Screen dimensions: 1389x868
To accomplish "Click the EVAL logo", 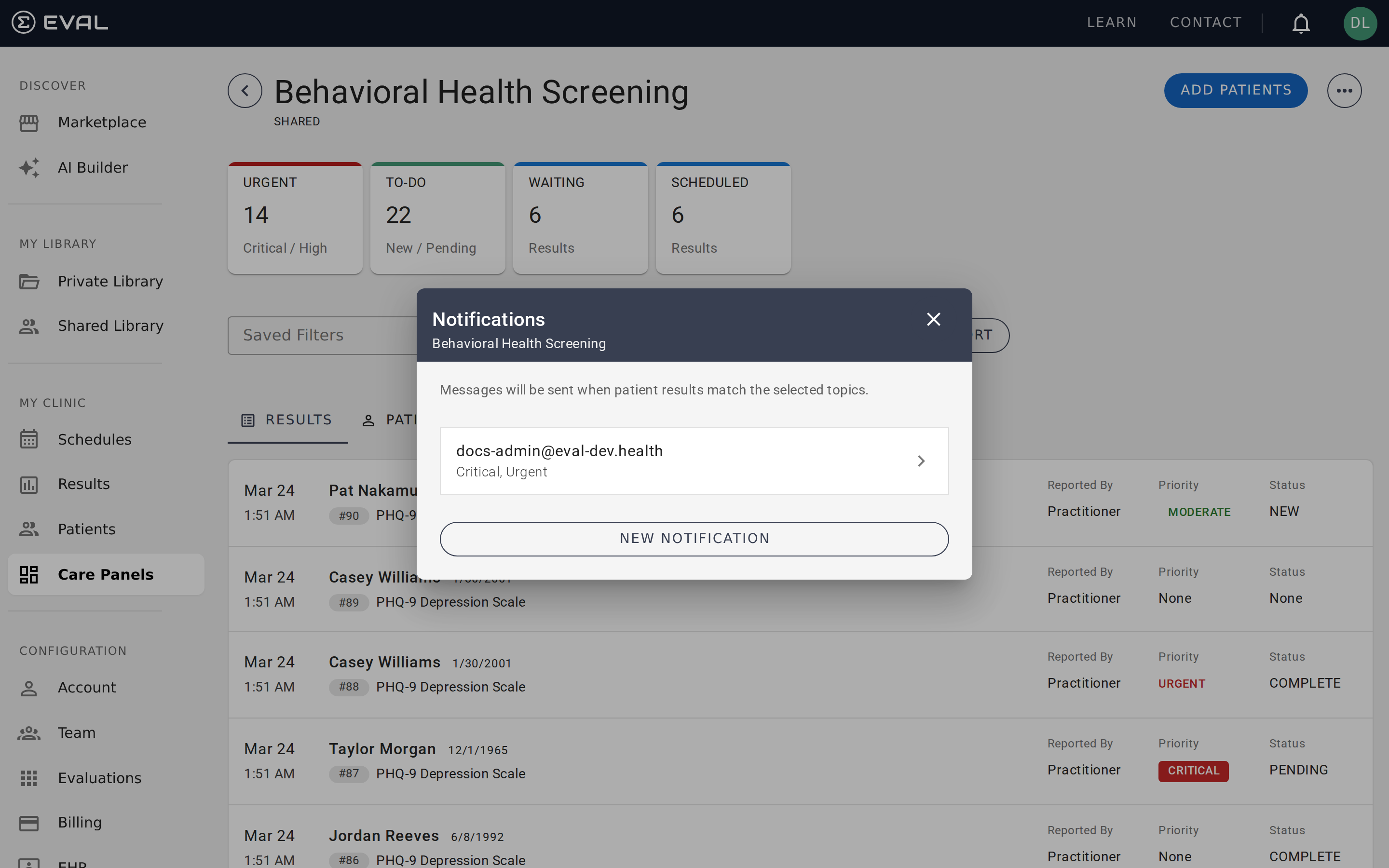I will point(59,23).
